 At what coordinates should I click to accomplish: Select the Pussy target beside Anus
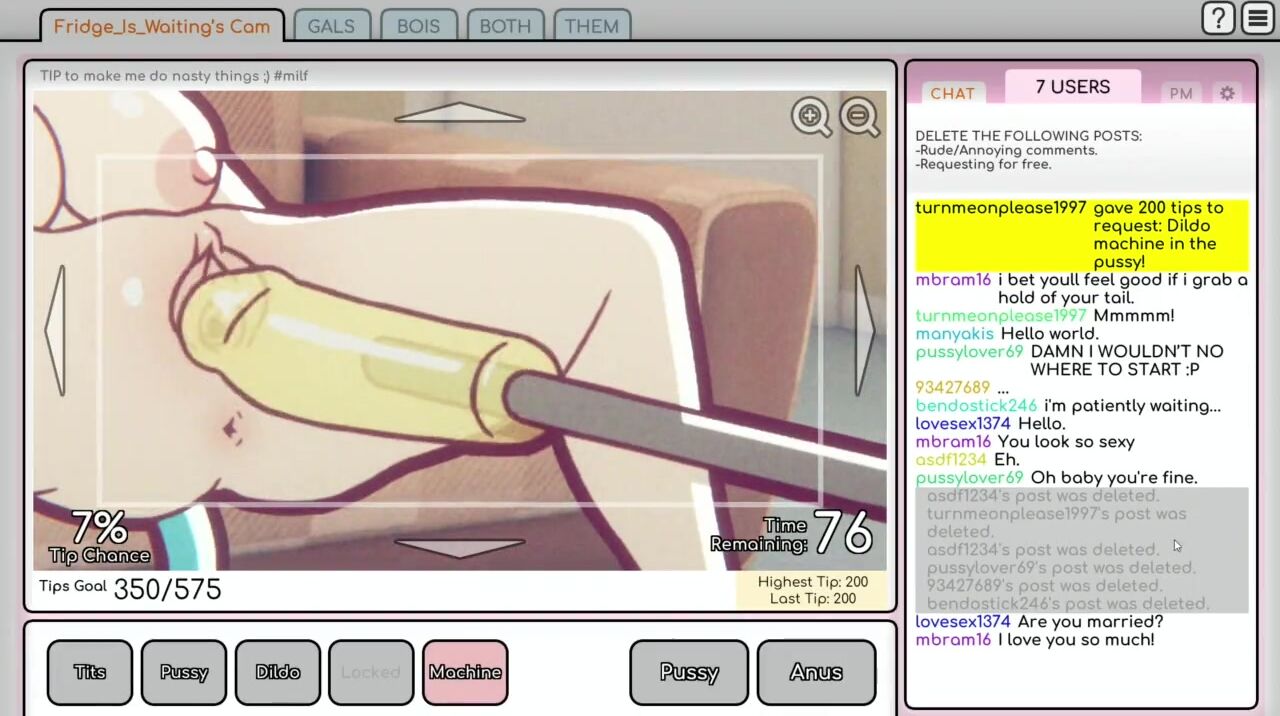[x=689, y=672]
